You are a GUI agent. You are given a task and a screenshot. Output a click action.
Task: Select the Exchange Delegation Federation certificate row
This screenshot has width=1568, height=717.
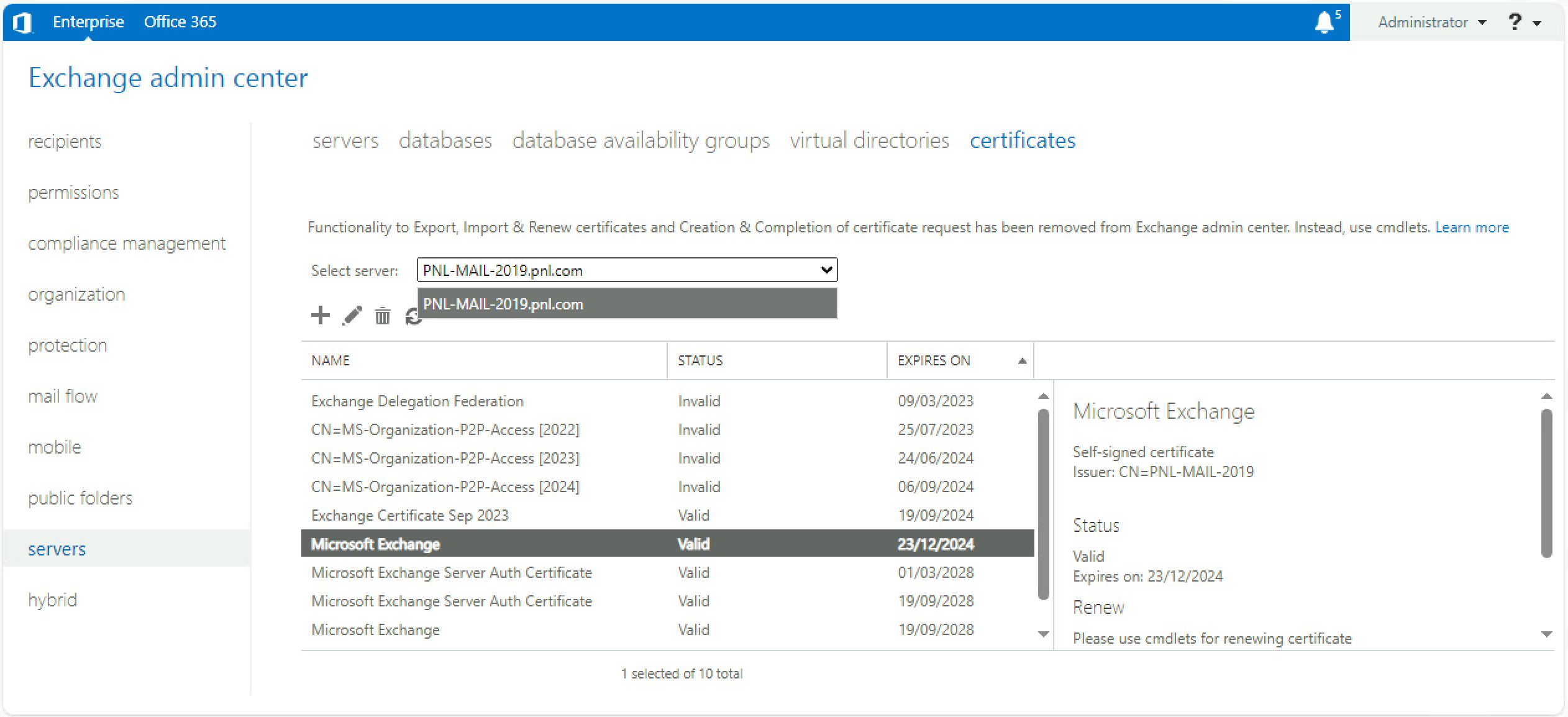[x=668, y=401]
